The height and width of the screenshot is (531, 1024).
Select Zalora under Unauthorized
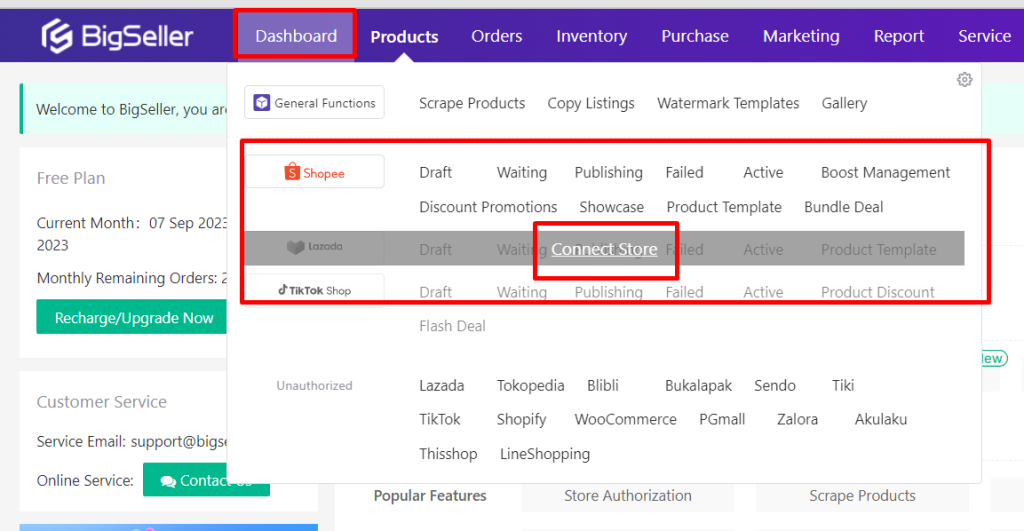point(797,419)
